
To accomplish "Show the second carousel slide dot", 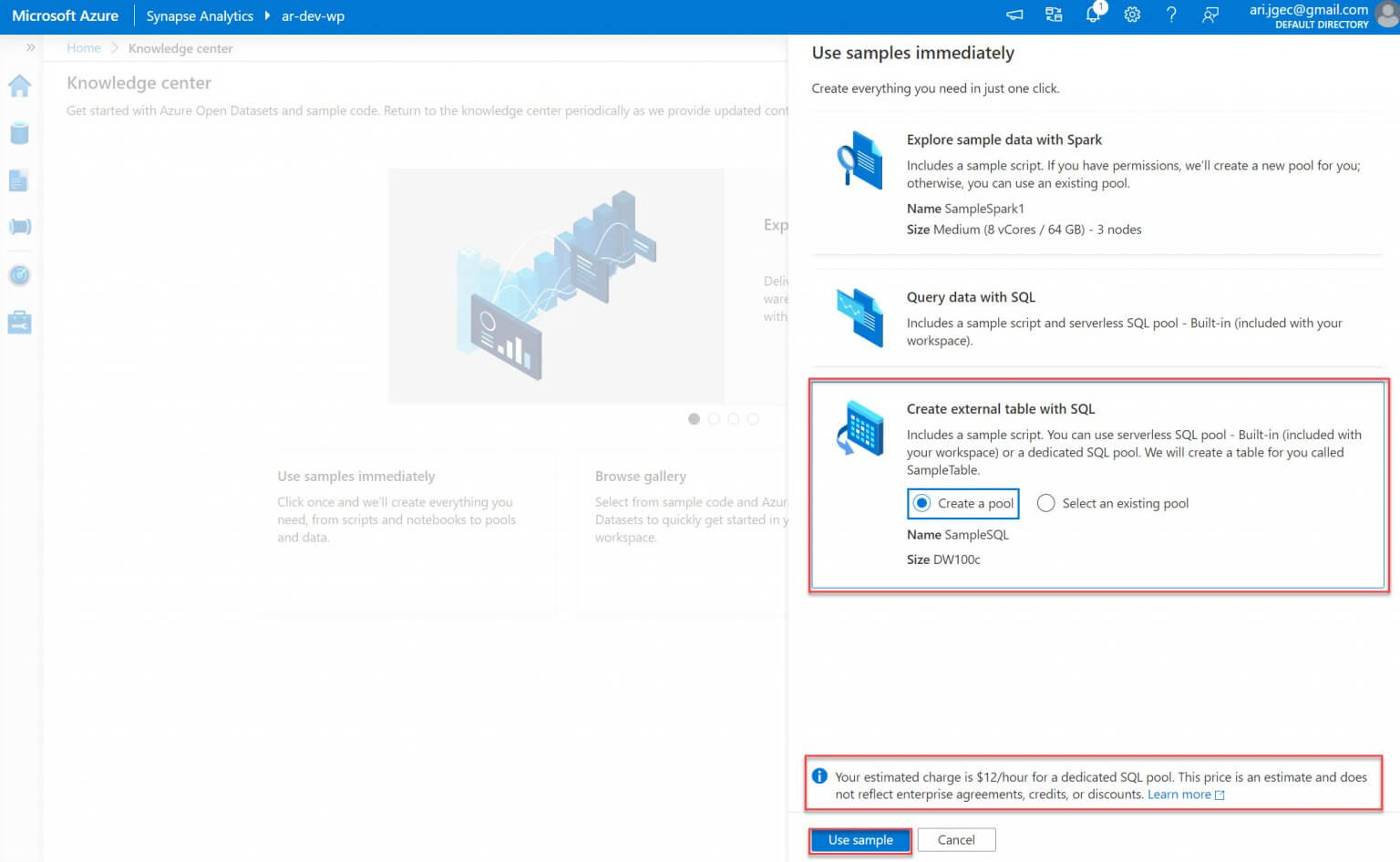I will coord(714,419).
